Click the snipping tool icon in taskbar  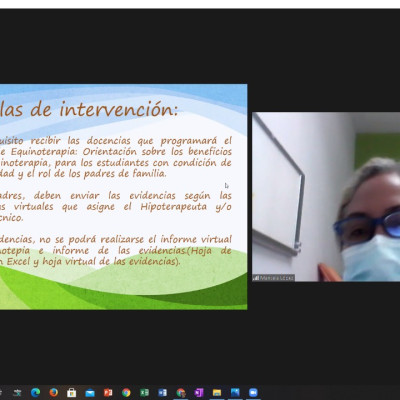17,393
